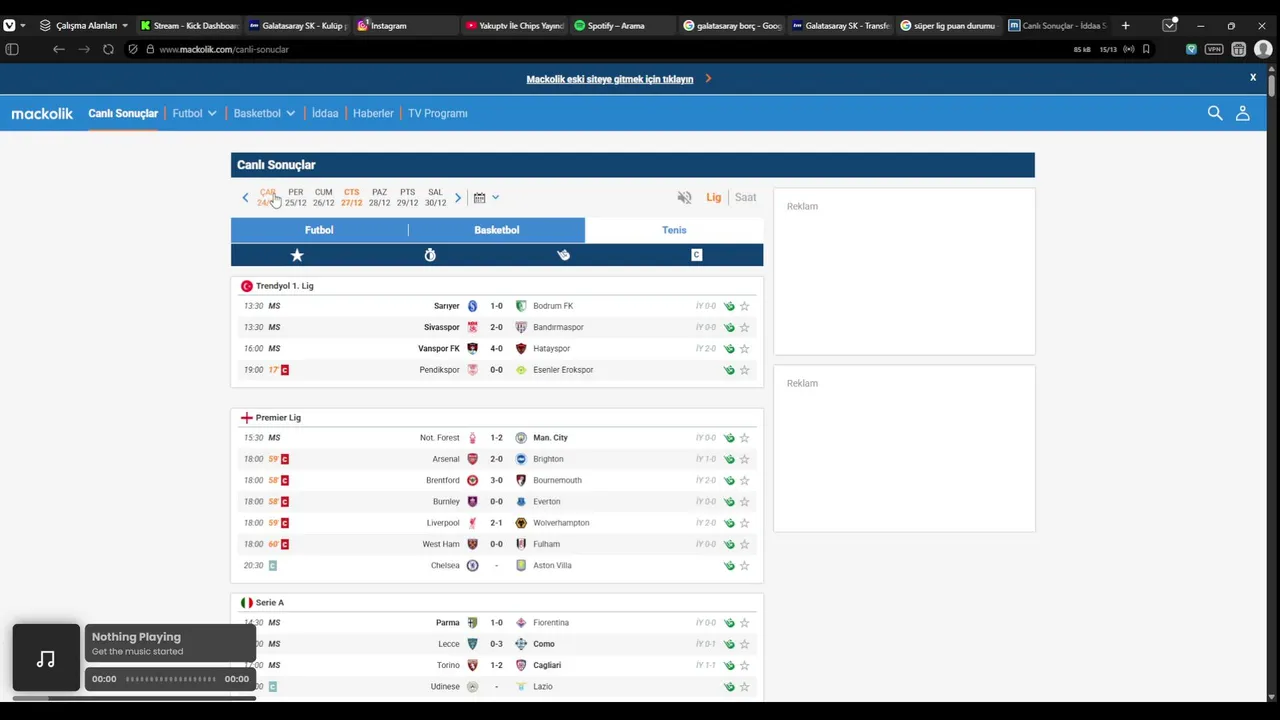Go to next days with right arrow
This screenshot has height=720, width=1280.
[458, 197]
